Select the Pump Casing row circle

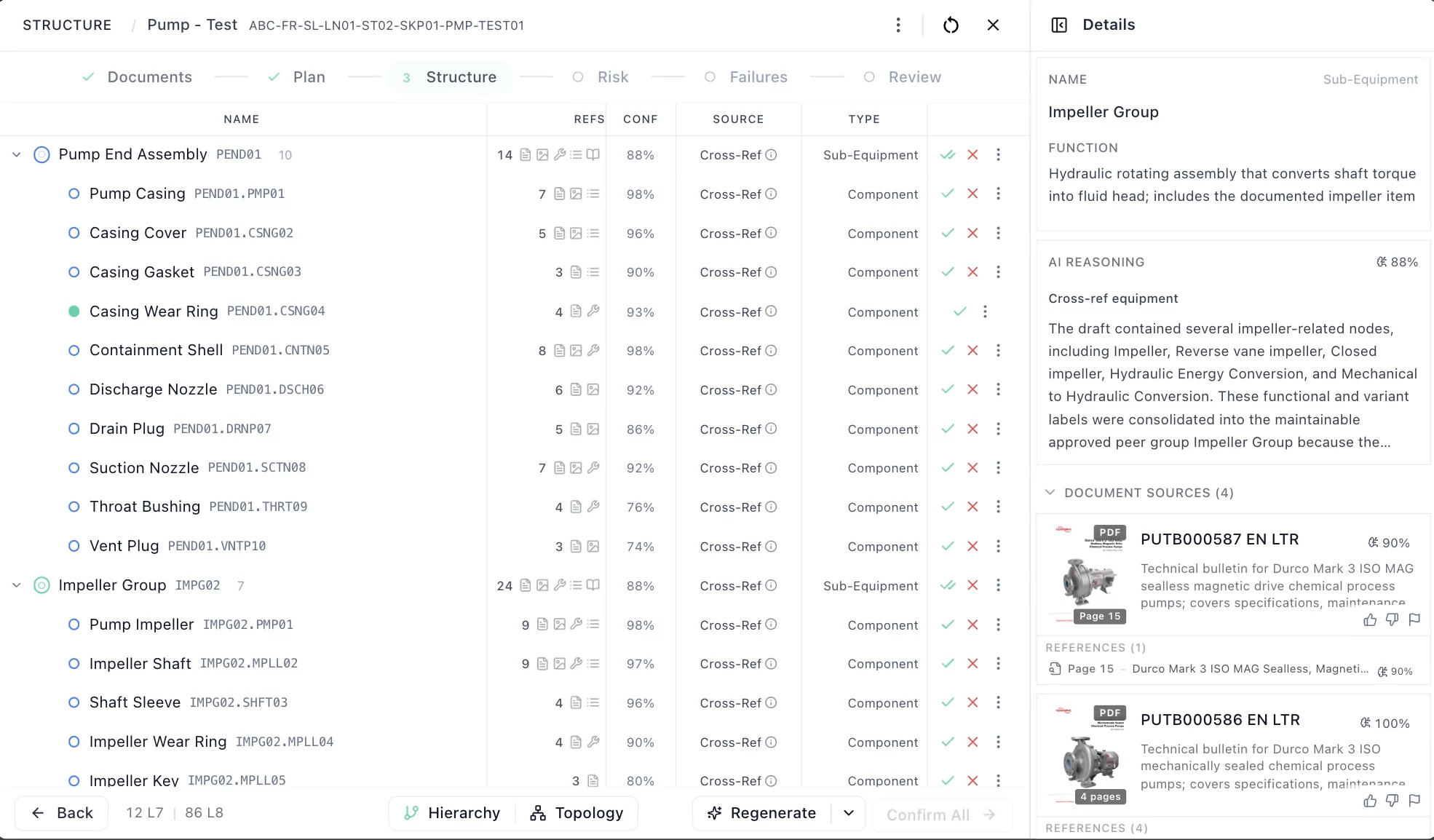74,194
